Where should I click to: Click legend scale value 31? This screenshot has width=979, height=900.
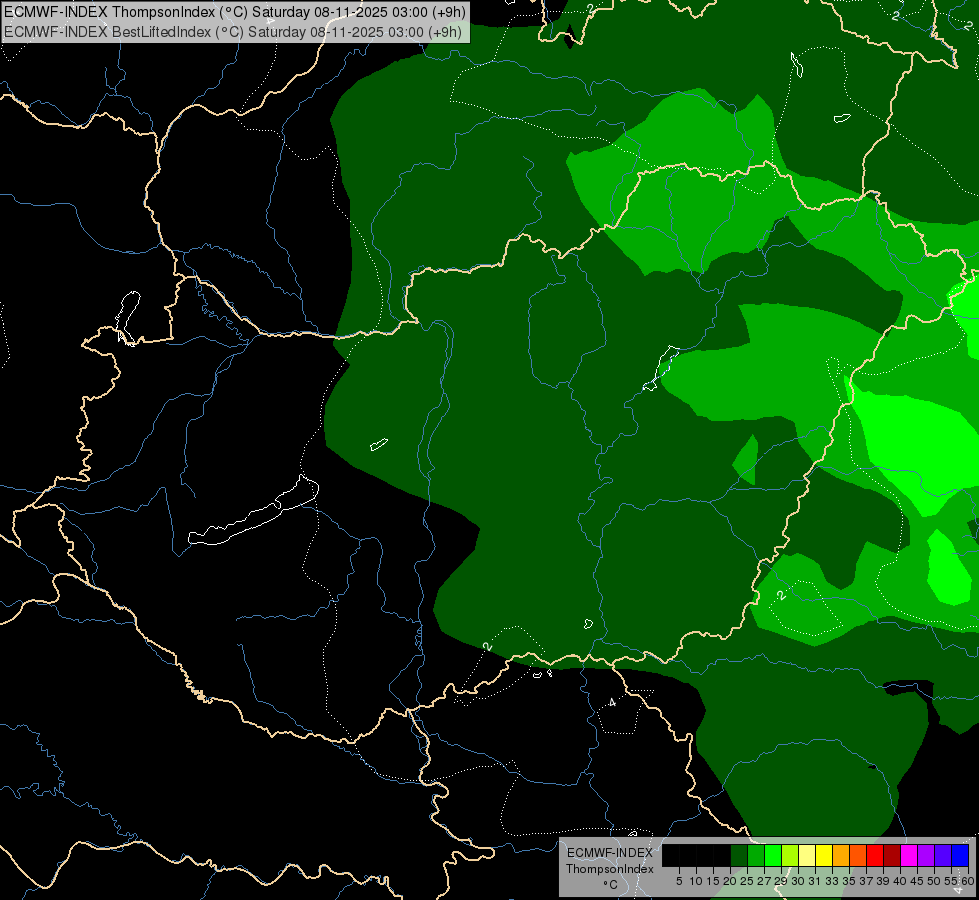tap(815, 881)
